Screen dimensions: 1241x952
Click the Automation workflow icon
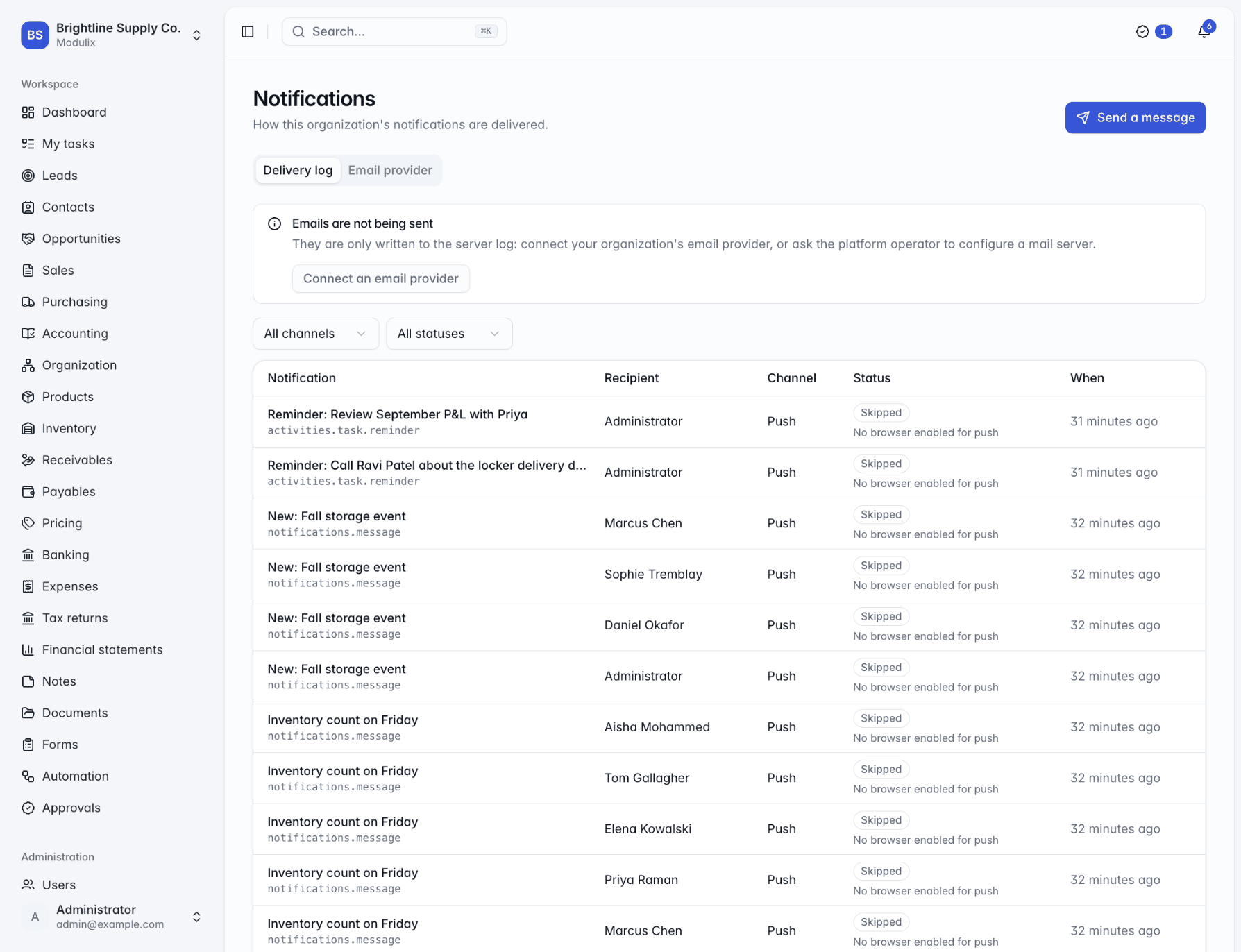point(28,776)
